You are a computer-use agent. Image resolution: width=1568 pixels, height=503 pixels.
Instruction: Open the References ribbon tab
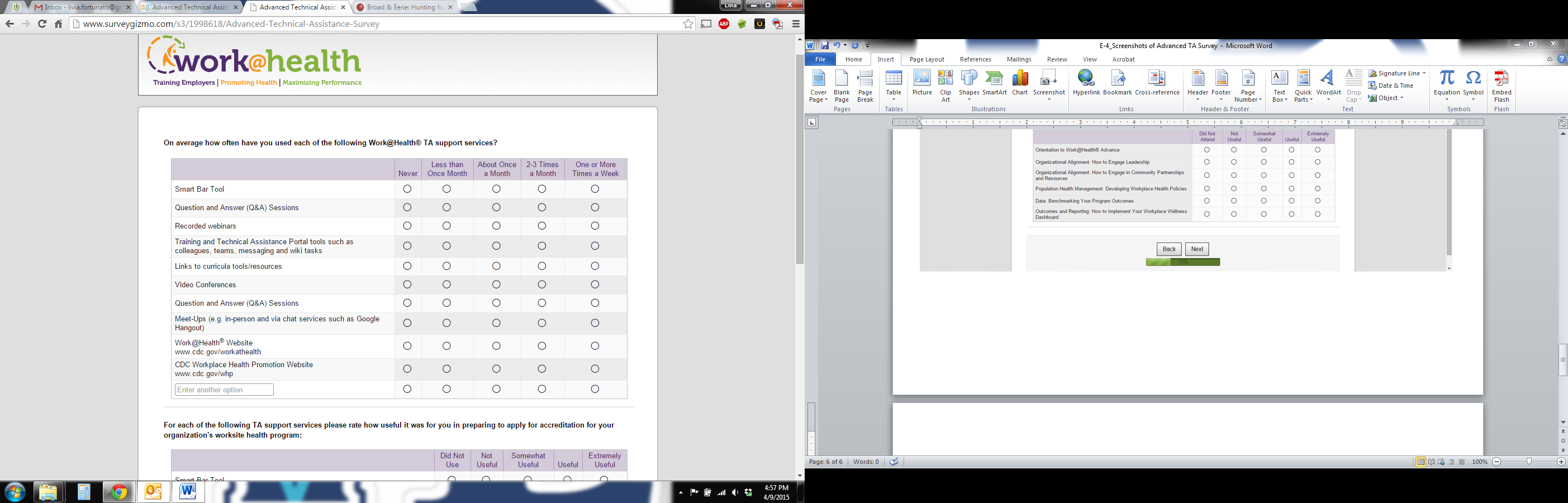click(975, 59)
